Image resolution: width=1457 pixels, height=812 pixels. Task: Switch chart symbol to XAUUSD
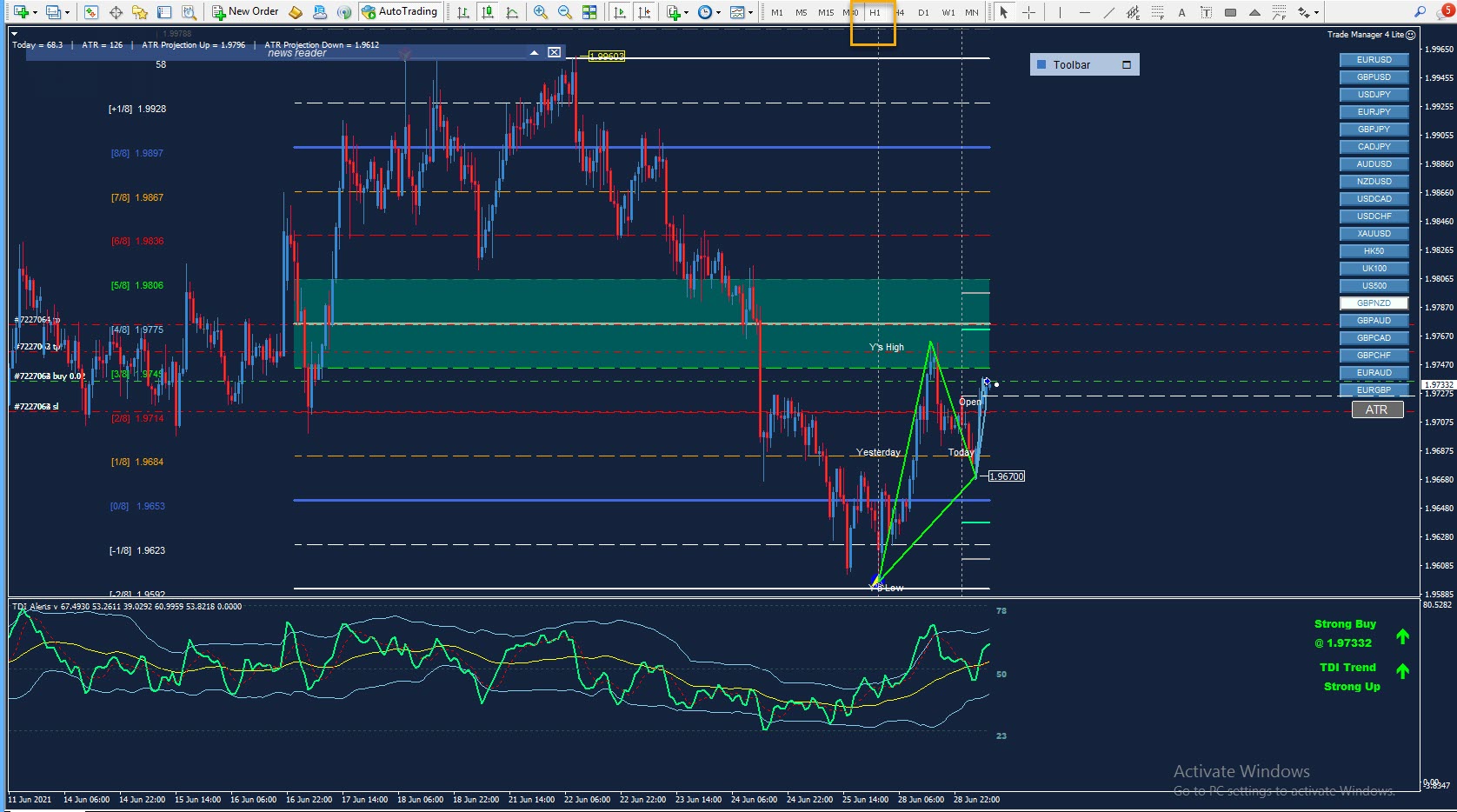pyautogui.click(x=1374, y=234)
